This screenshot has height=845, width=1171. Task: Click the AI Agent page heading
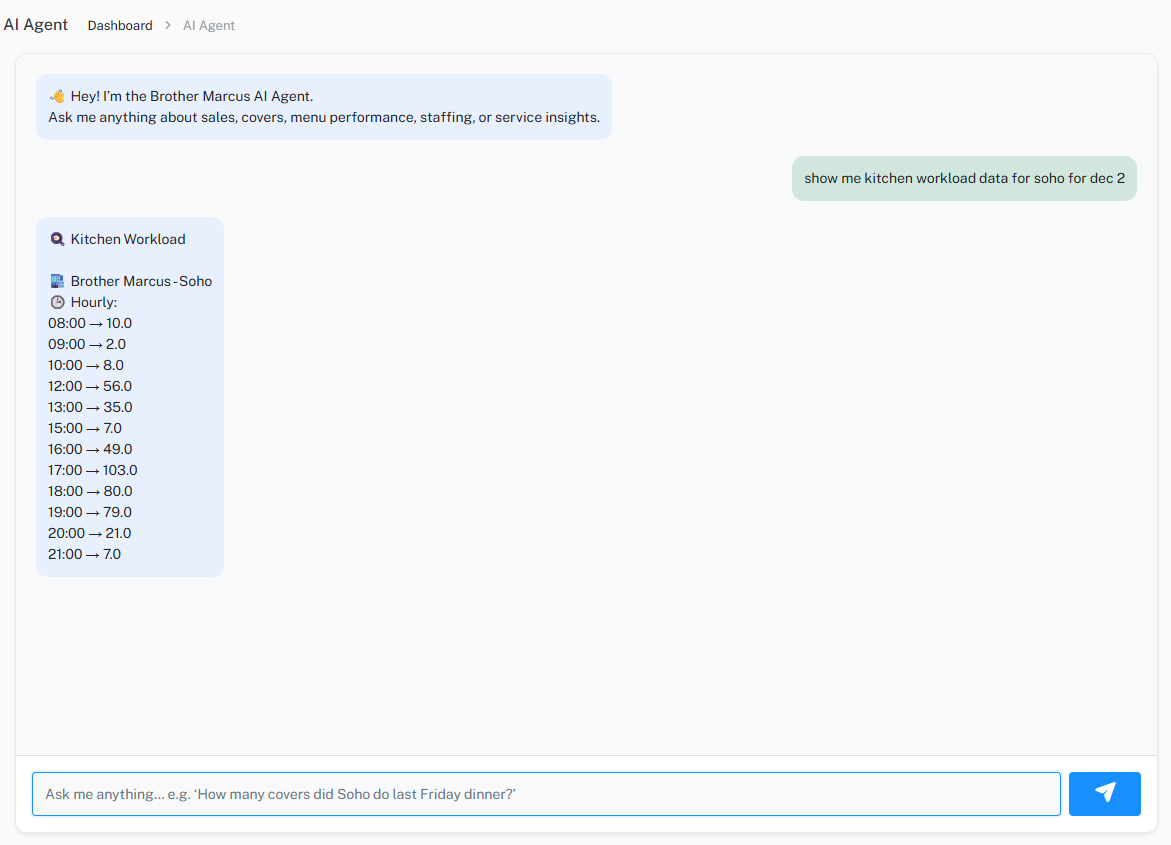(x=36, y=25)
